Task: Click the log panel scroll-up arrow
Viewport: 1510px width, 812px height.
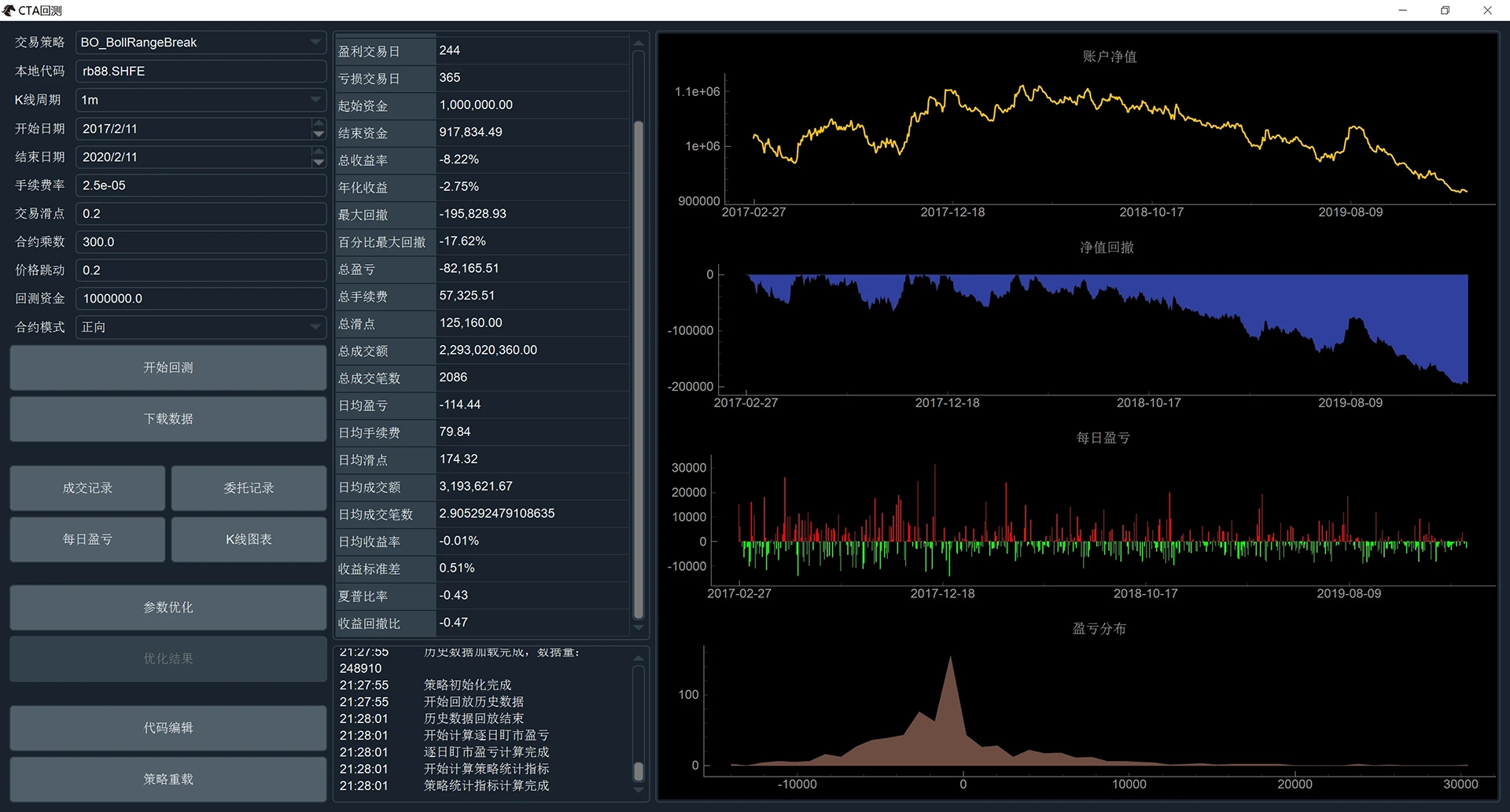Action: [x=639, y=658]
